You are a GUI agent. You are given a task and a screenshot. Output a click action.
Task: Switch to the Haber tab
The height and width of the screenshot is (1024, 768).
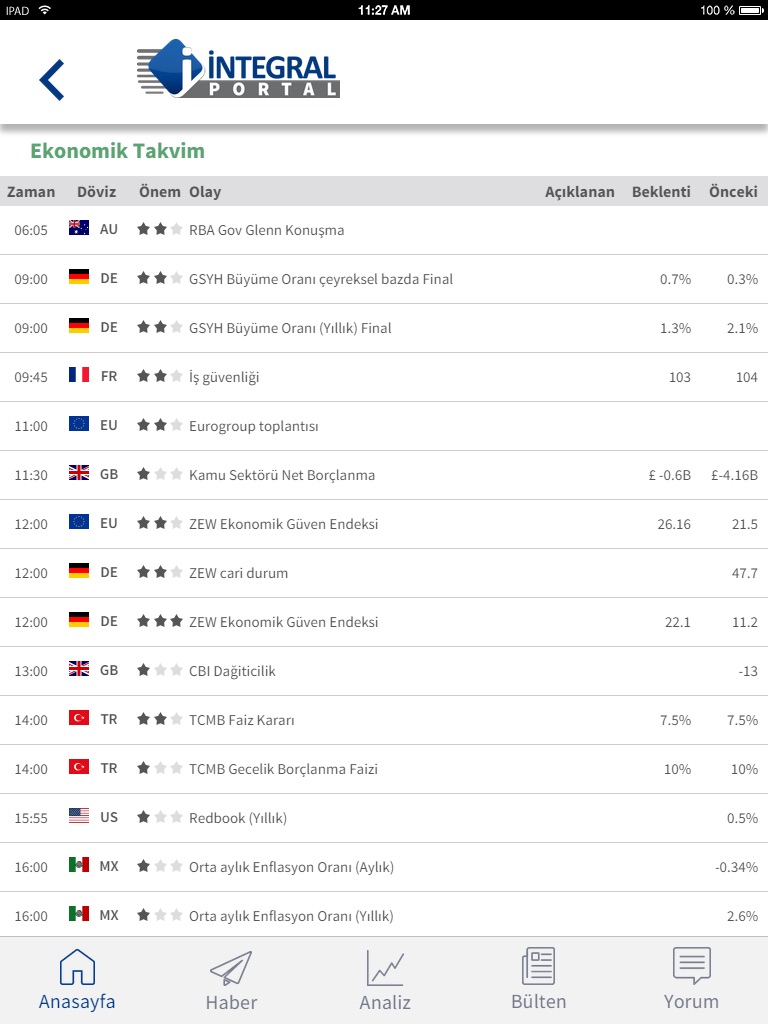[x=231, y=980]
